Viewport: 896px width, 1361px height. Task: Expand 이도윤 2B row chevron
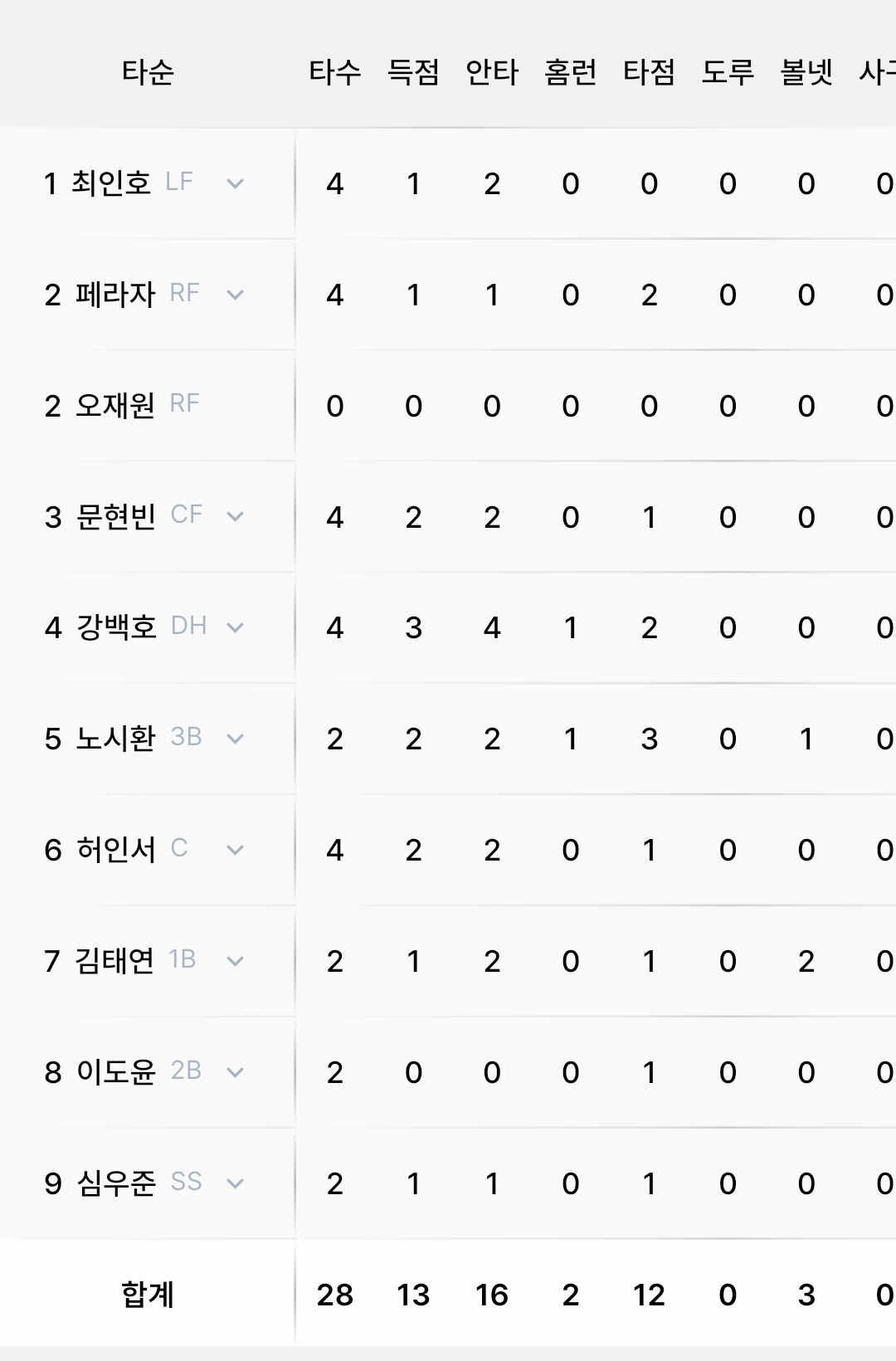[x=236, y=1072]
